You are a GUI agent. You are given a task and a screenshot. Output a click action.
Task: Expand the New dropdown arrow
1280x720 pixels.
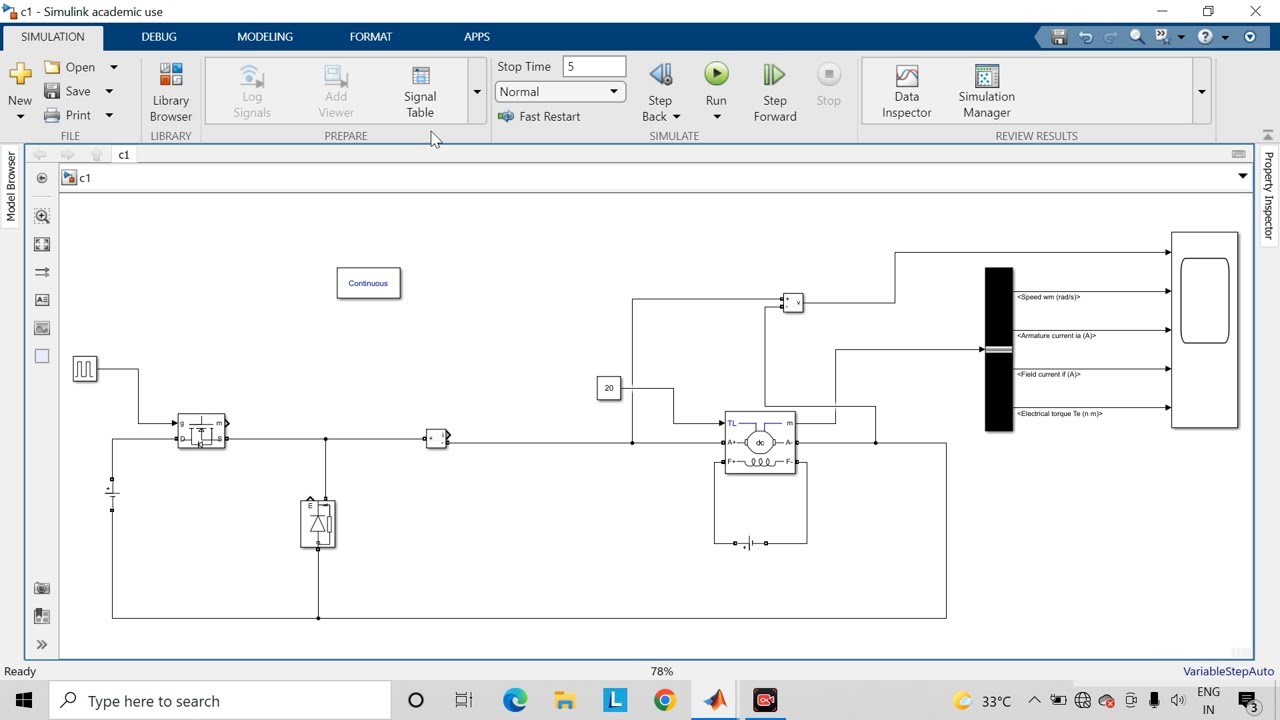tap(20, 117)
